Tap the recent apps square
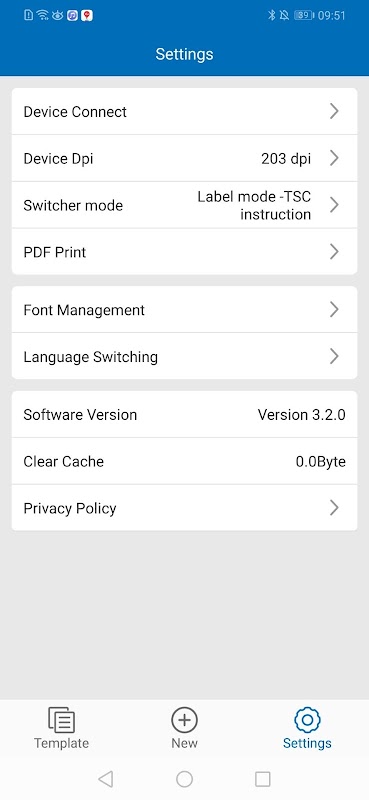 262,779
